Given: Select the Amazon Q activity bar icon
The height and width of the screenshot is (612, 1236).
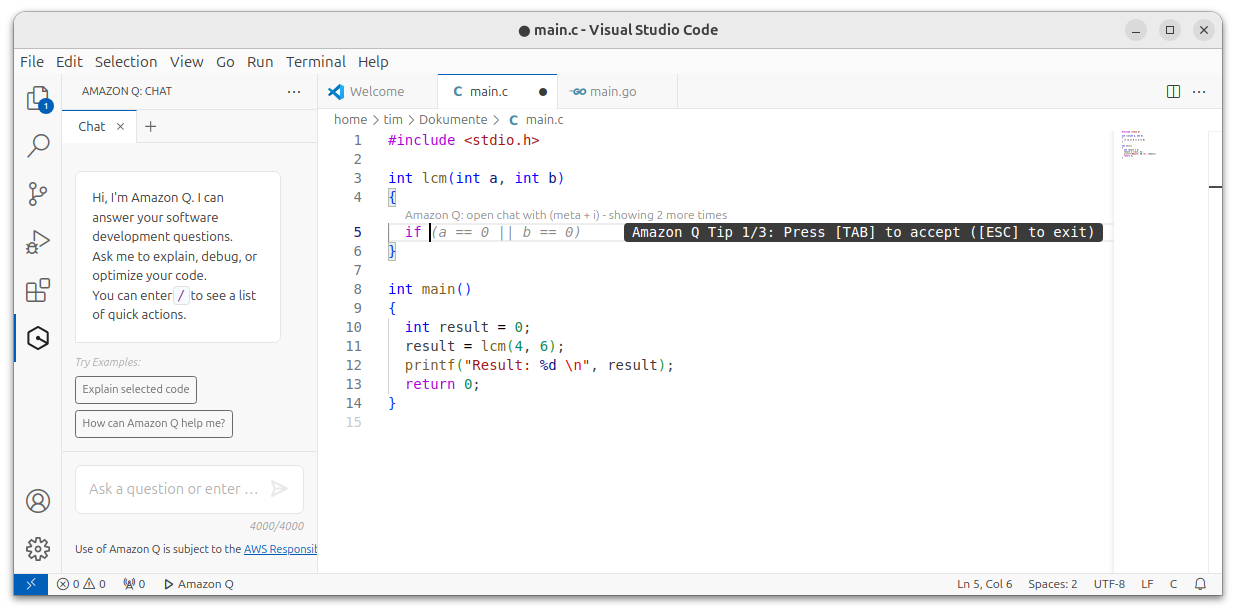Looking at the screenshot, I should 38,338.
